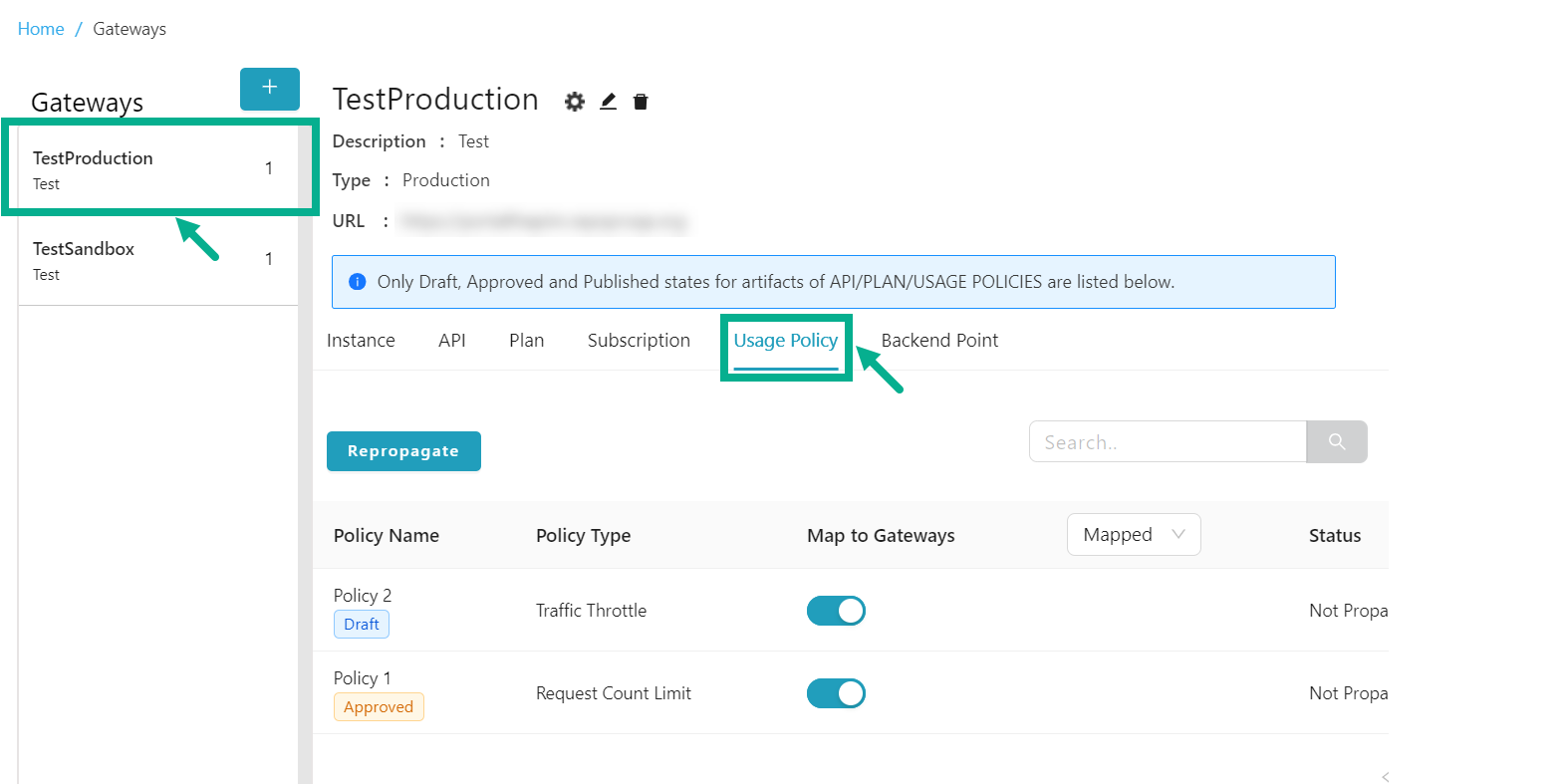The width and height of the screenshot is (1568, 784).
Task: Navigate to Home breadcrumb link
Action: click(x=41, y=29)
